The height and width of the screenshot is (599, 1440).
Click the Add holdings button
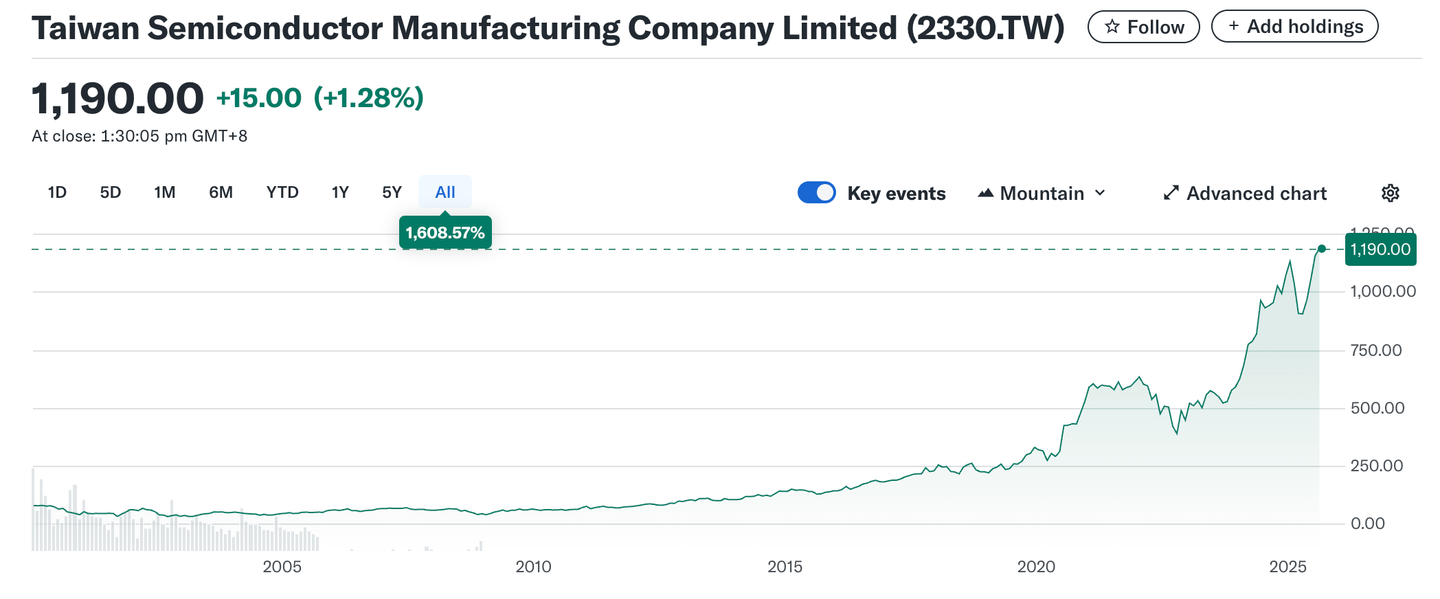[1294, 26]
